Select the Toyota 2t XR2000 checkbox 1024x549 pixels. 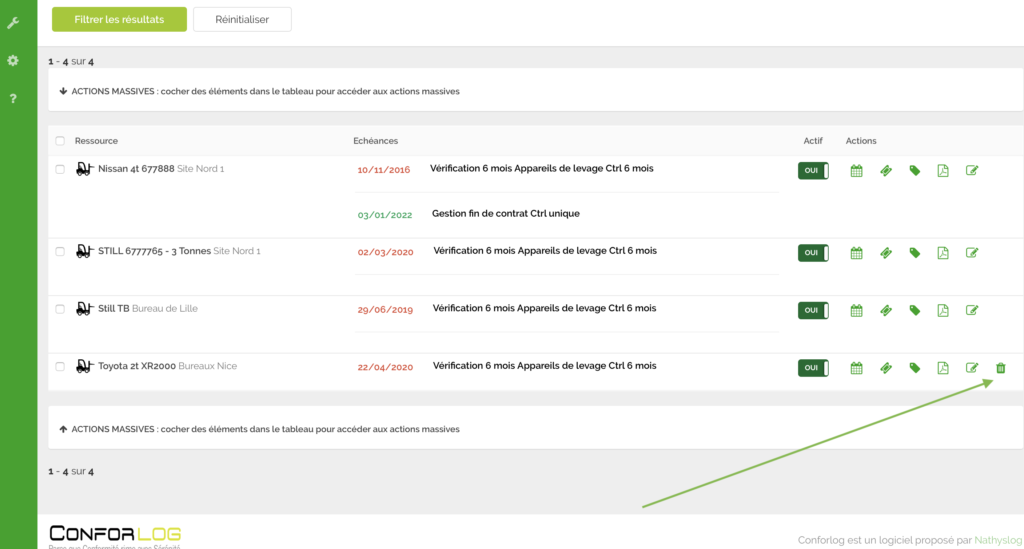60,367
